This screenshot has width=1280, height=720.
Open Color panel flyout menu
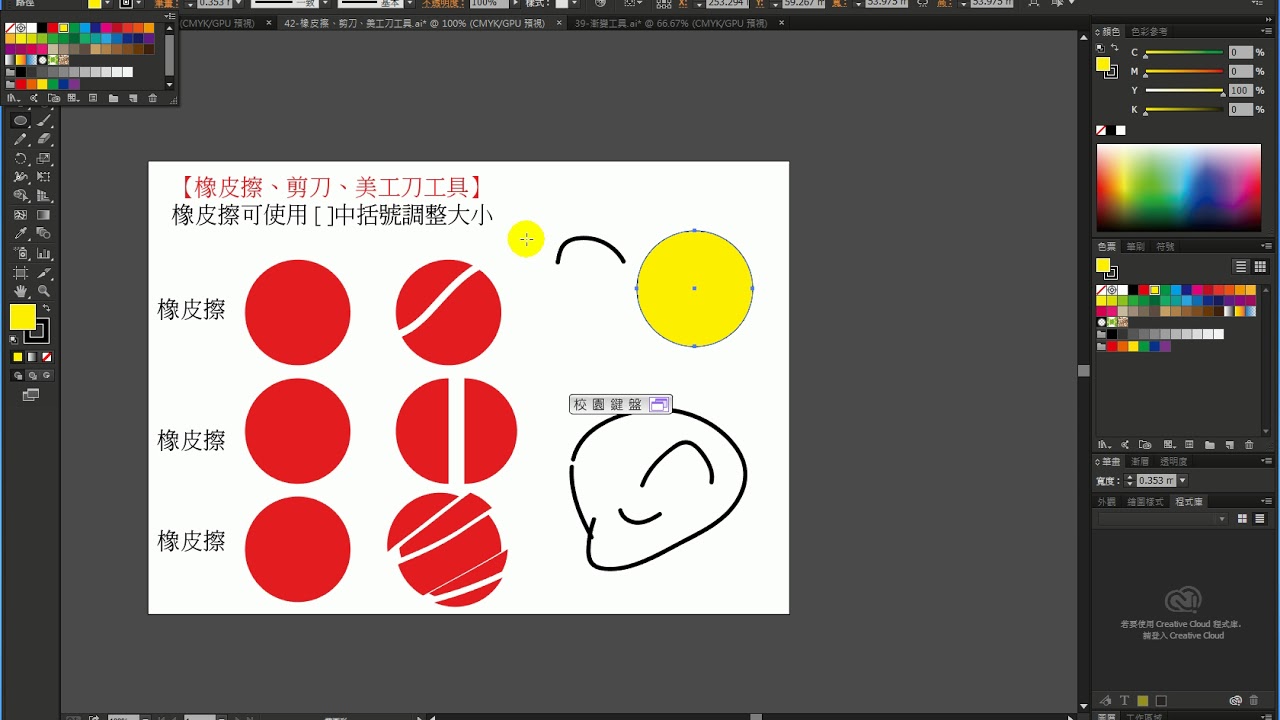tap(1267, 32)
